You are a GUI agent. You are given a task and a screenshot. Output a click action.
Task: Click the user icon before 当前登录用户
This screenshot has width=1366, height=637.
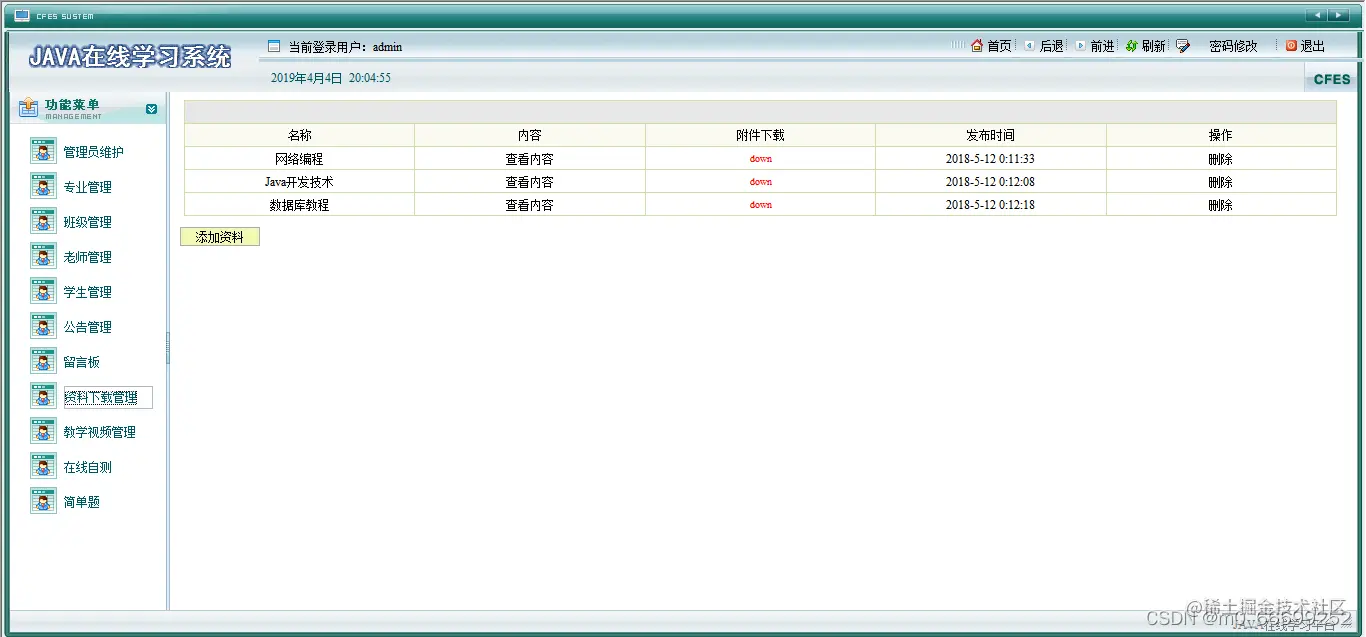[x=274, y=46]
